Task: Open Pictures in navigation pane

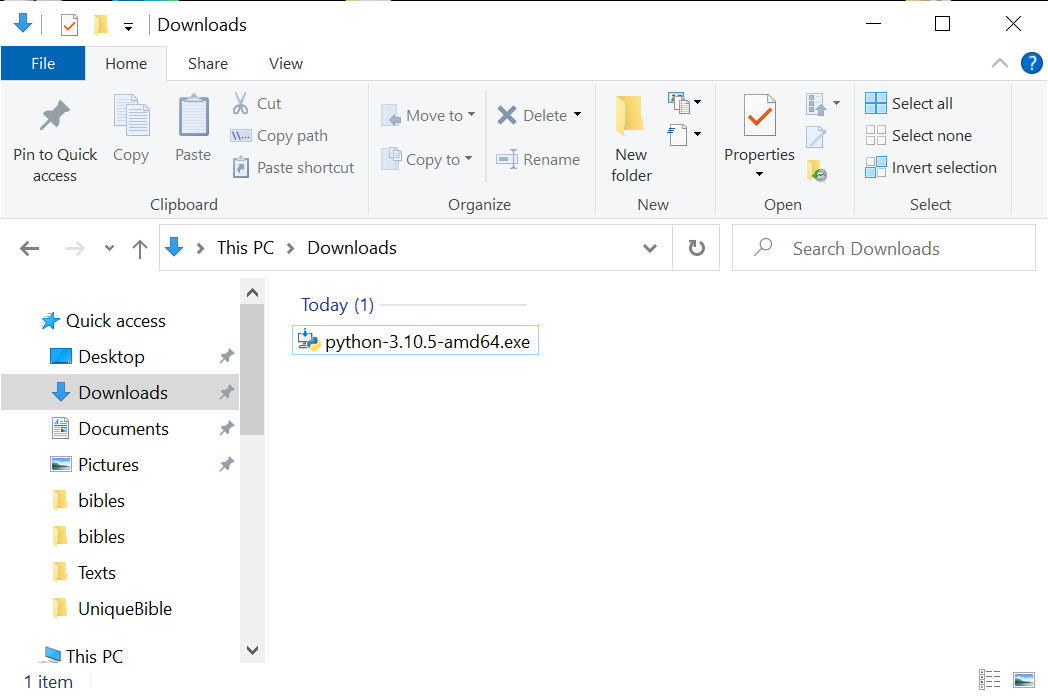Action: 108,464
